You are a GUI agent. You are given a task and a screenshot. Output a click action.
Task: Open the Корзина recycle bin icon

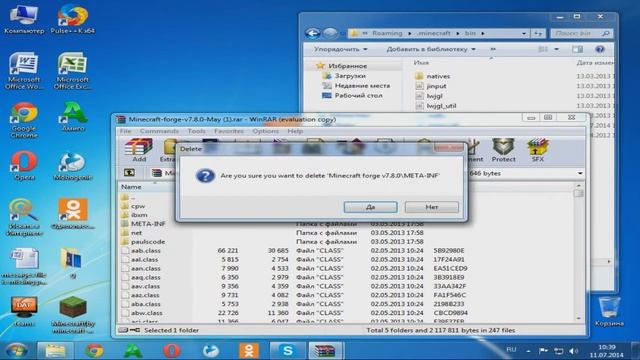(x=609, y=311)
